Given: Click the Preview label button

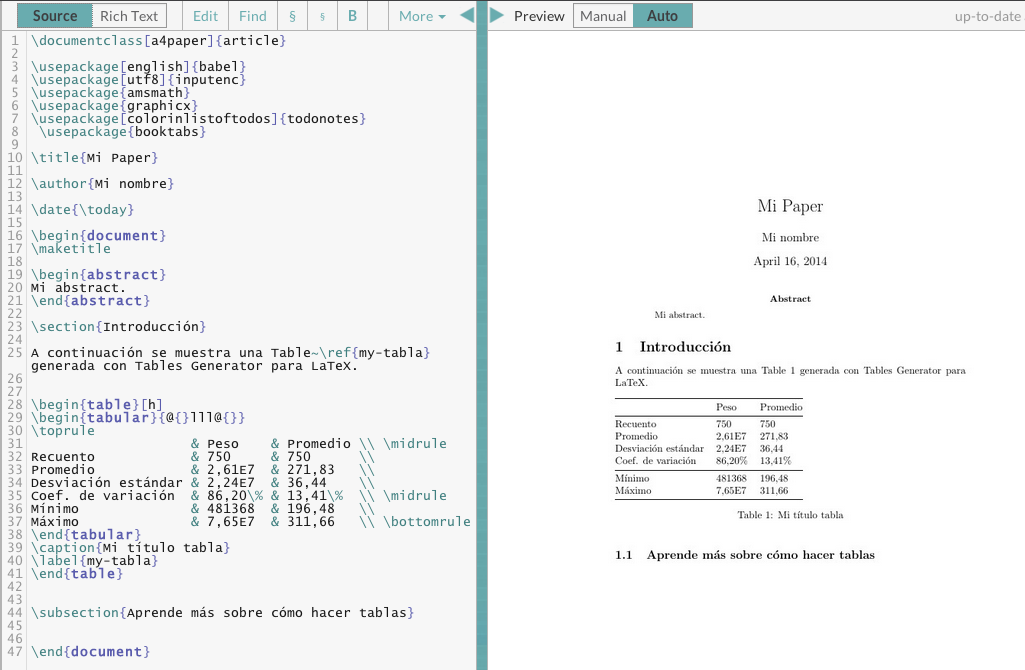Looking at the screenshot, I should point(539,16).
